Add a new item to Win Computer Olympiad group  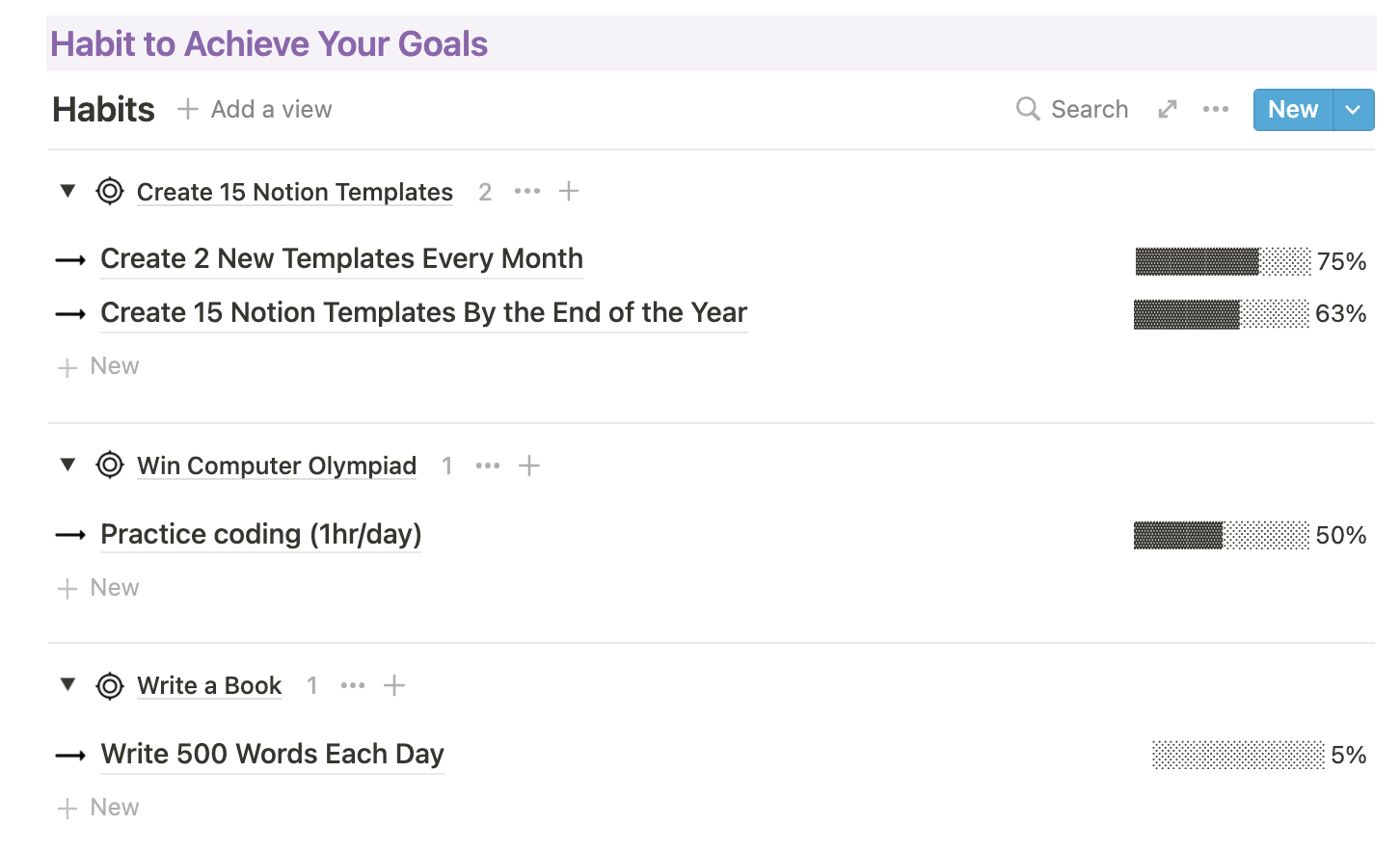pyautogui.click(x=529, y=465)
